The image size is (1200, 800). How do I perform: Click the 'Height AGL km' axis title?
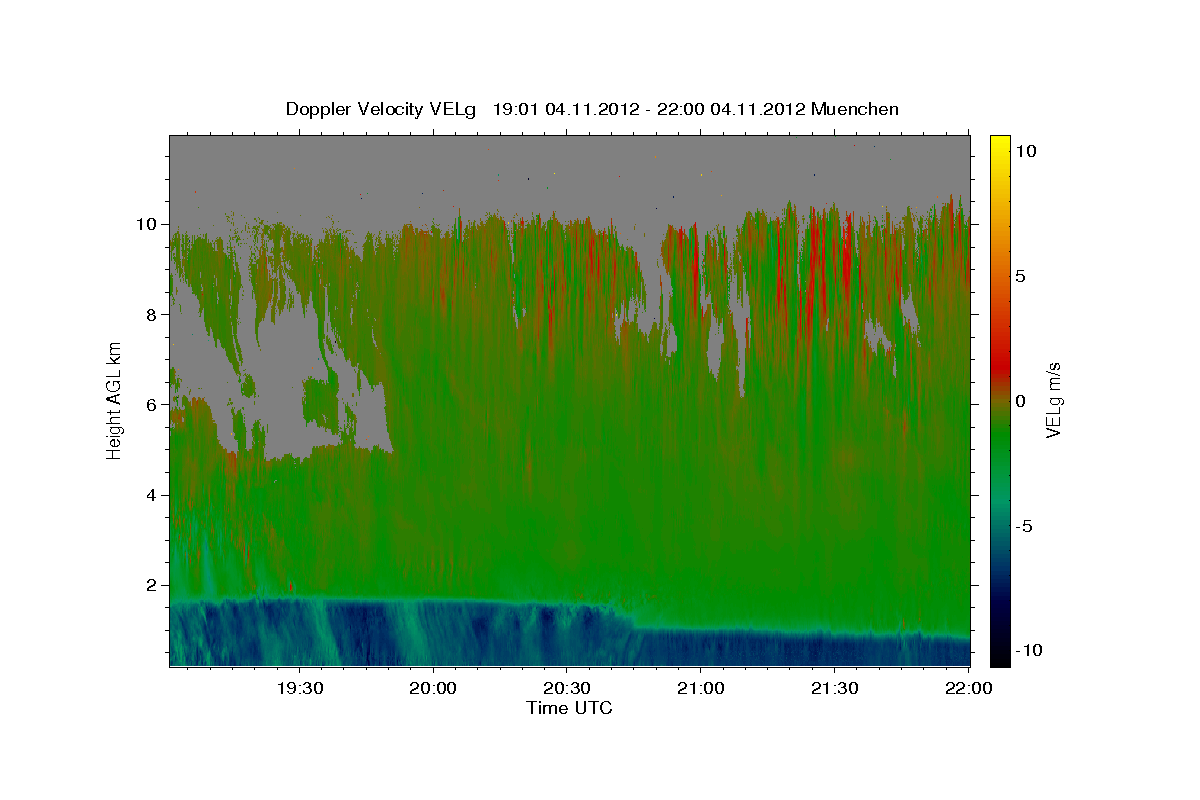click(x=114, y=400)
